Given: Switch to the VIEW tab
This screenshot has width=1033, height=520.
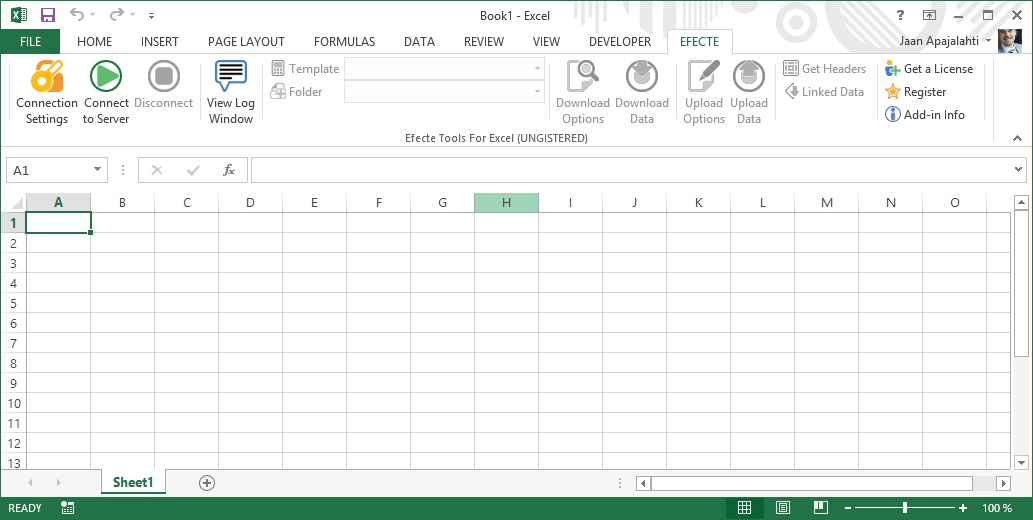Looking at the screenshot, I should click(546, 42).
